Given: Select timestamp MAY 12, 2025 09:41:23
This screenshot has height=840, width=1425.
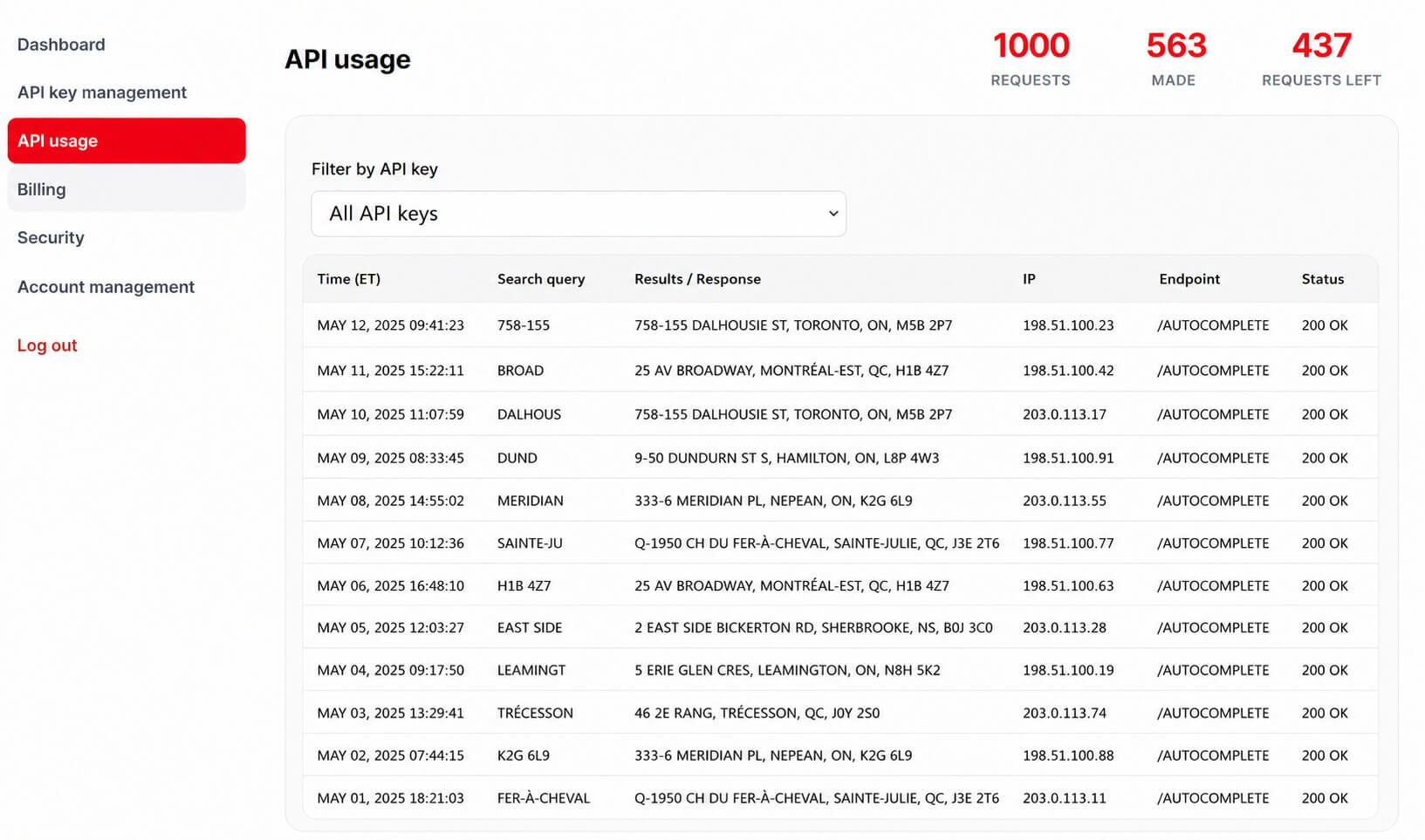Looking at the screenshot, I should [391, 325].
